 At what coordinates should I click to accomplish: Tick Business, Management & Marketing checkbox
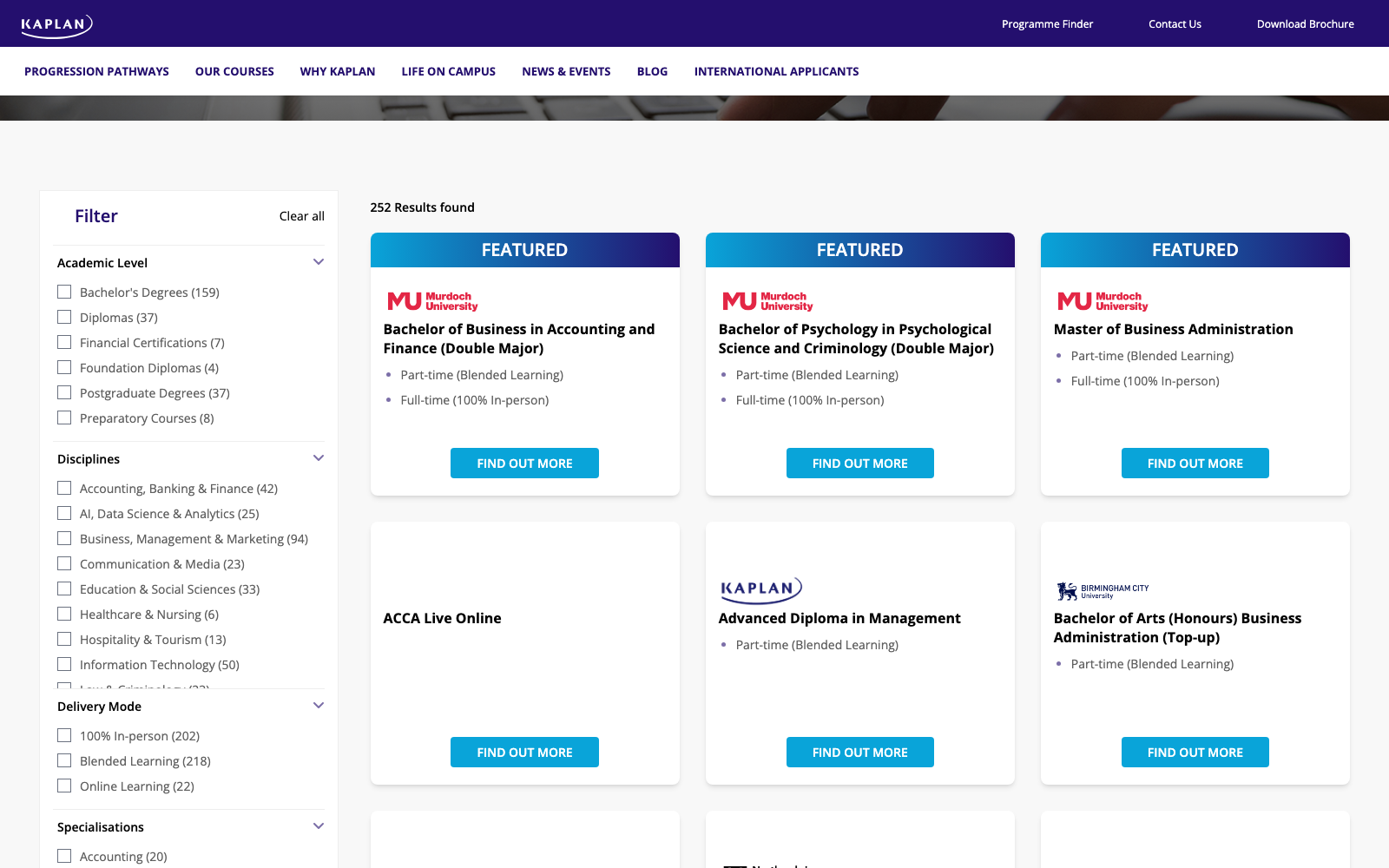point(64,538)
